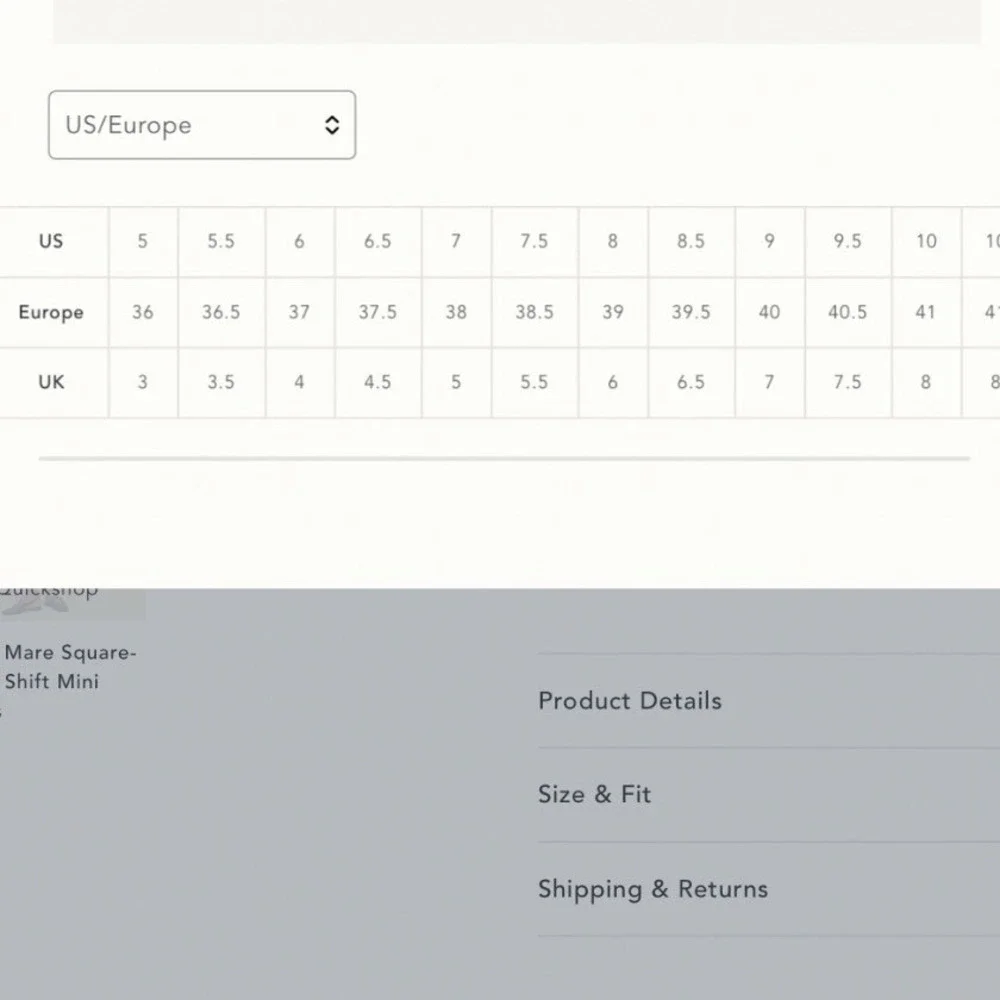Viewport: 1000px width, 1000px height.
Task: Pick UK size 3 cell
Action: [x=143, y=383]
